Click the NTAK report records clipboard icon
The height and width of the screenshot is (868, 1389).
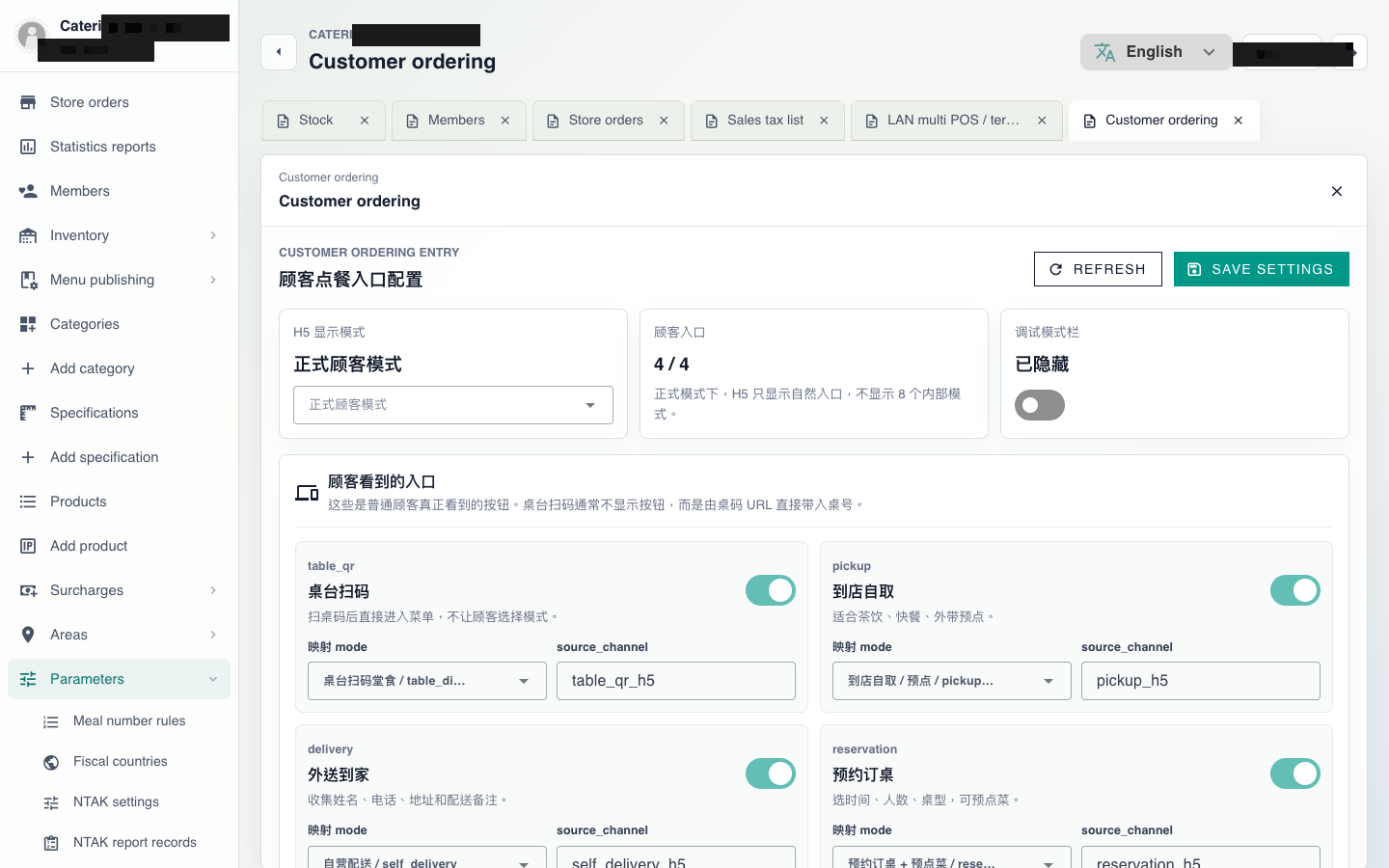51,843
